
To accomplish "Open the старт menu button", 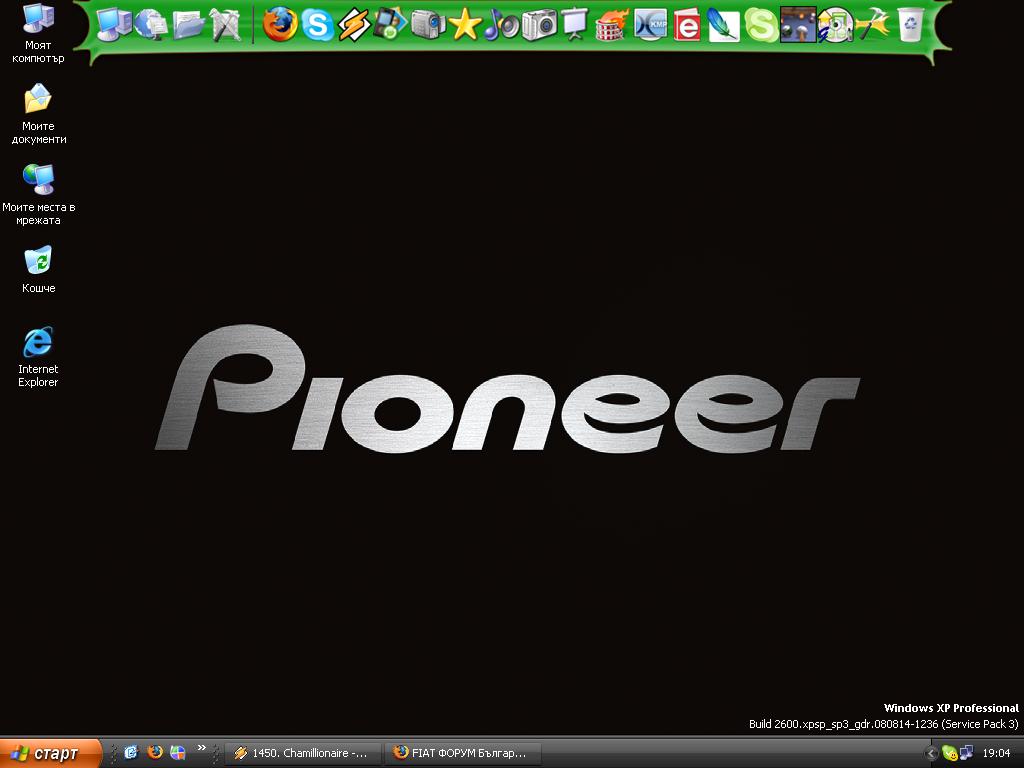I will (x=51, y=753).
